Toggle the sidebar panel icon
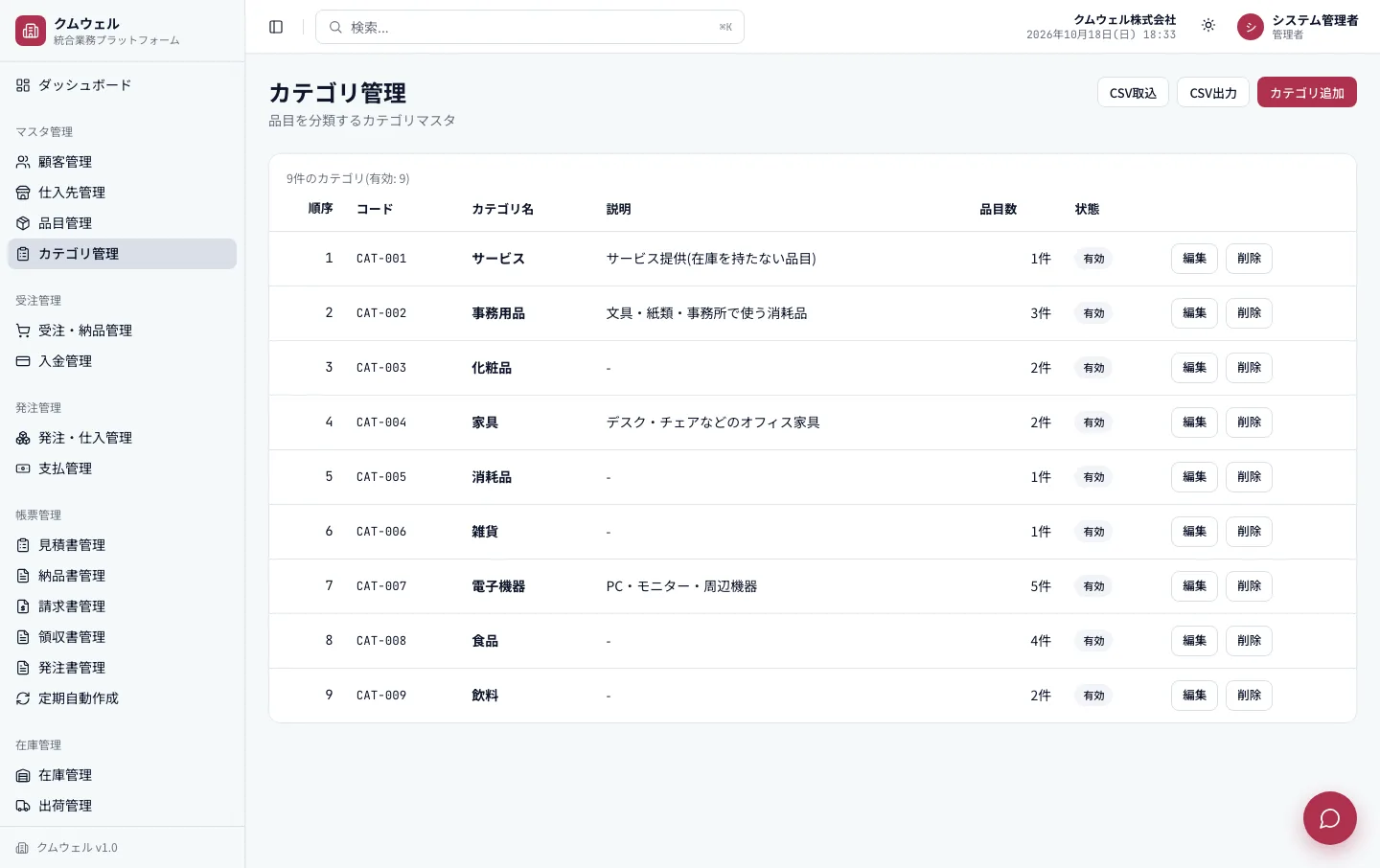This screenshot has height=868, width=1380. click(x=276, y=27)
